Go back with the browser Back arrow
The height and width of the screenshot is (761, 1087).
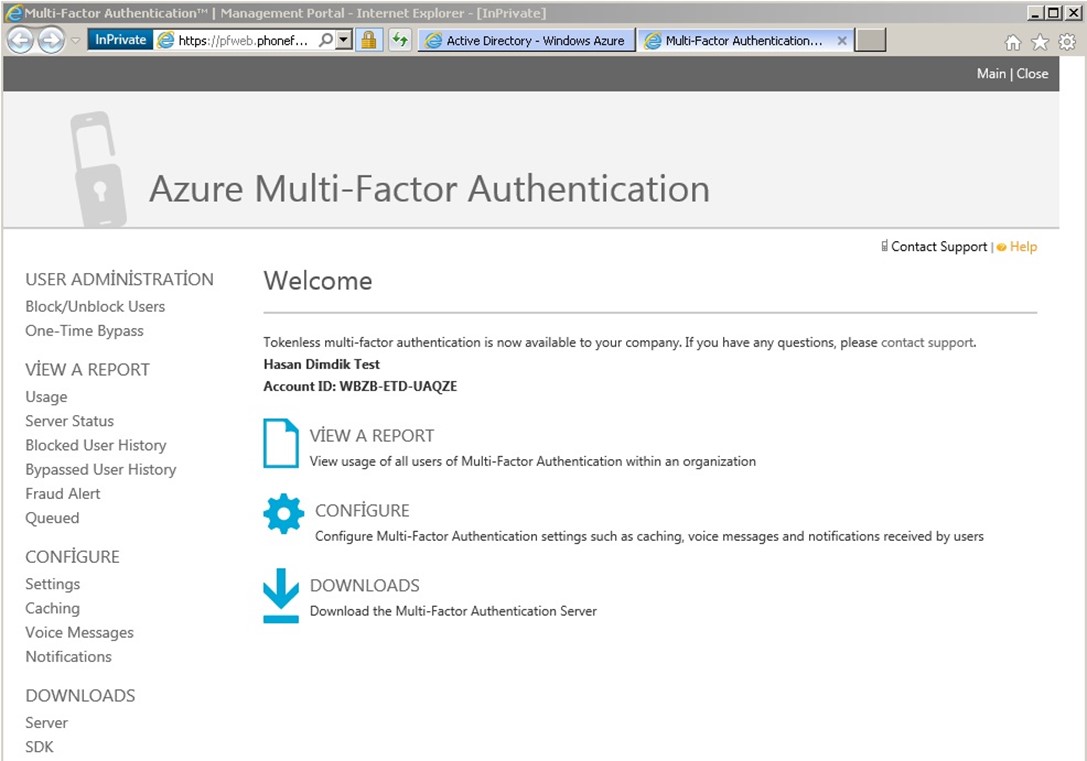pyautogui.click(x=20, y=40)
